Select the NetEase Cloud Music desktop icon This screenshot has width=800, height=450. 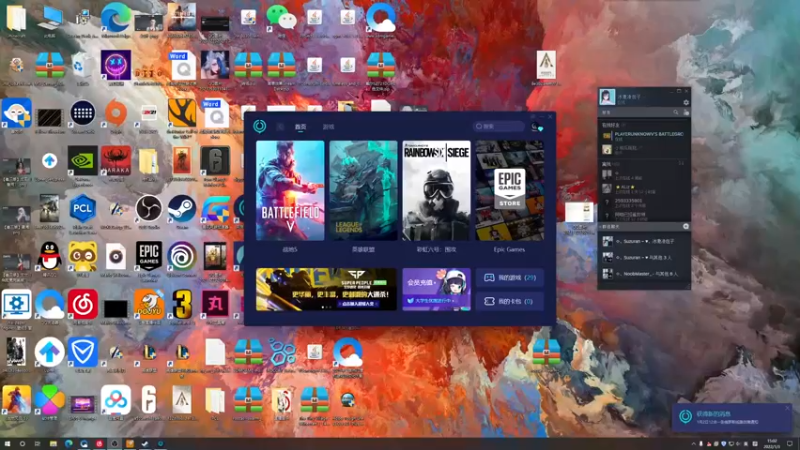tap(83, 307)
